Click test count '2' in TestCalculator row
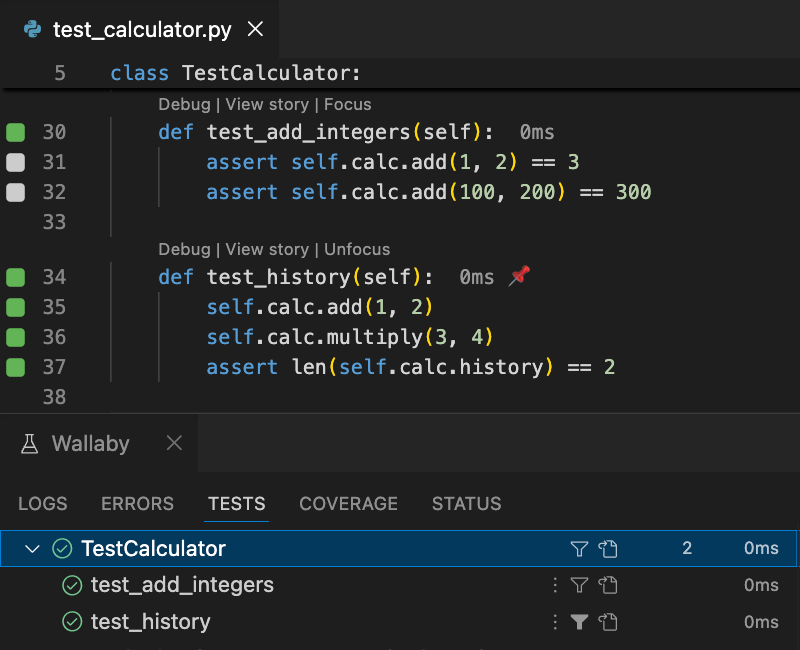Viewport: 800px width, 650px height. 687,548
